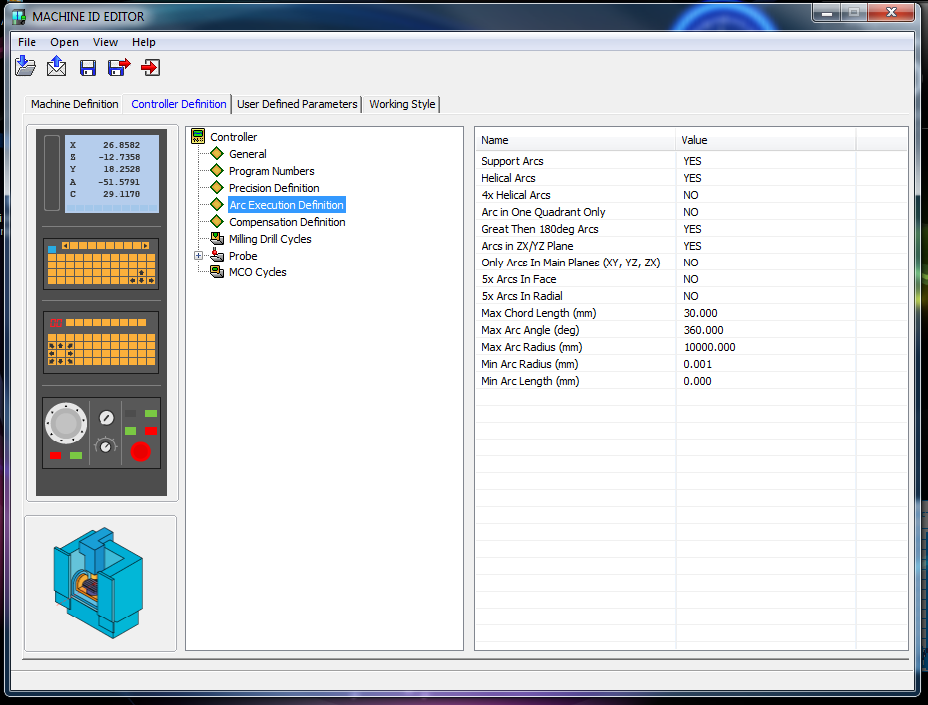Viewport: 928px width, 705px height.
Task: Open the Help menu
Action: [143, 42]
